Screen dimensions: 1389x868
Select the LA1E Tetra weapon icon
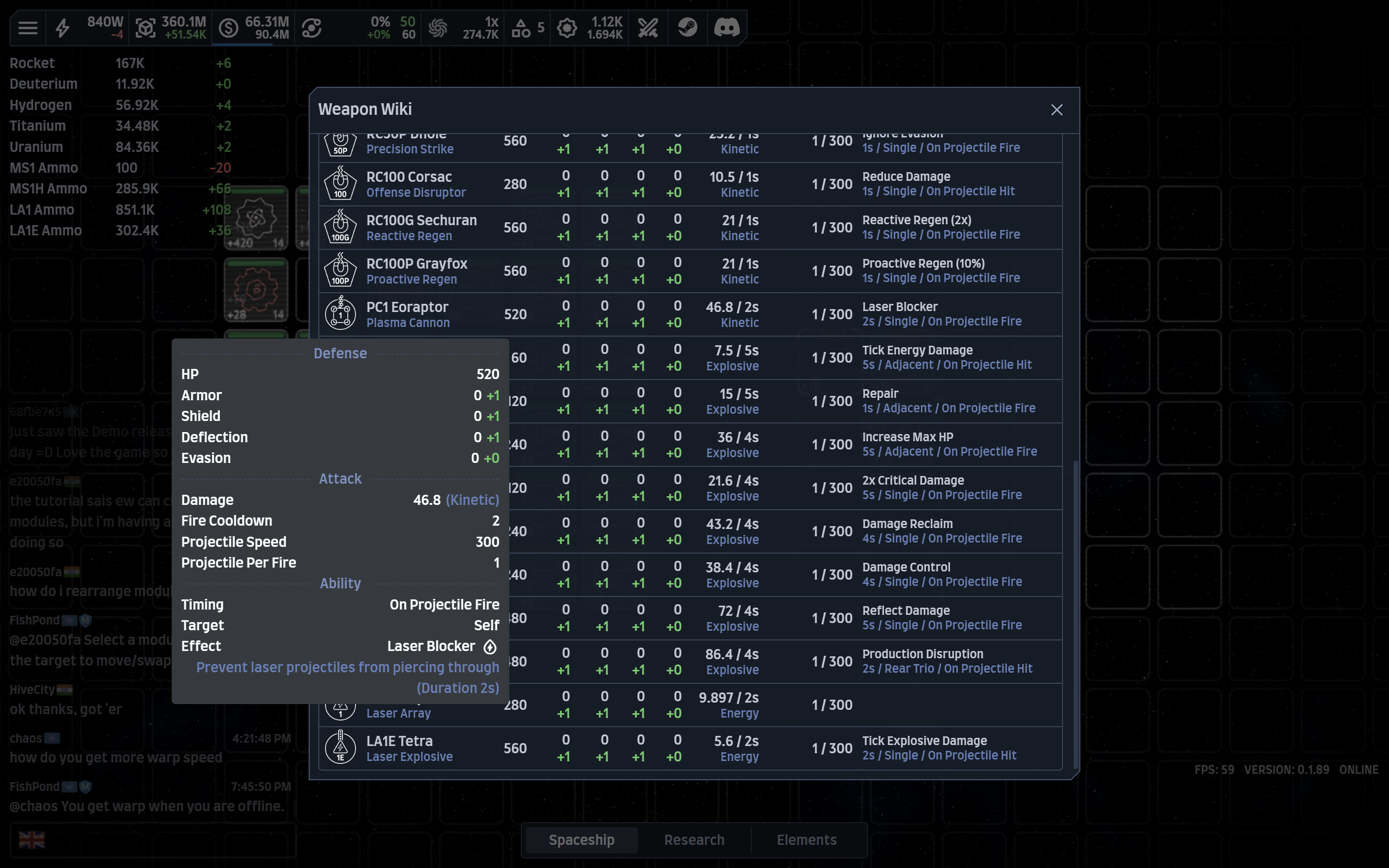point(340,748)
